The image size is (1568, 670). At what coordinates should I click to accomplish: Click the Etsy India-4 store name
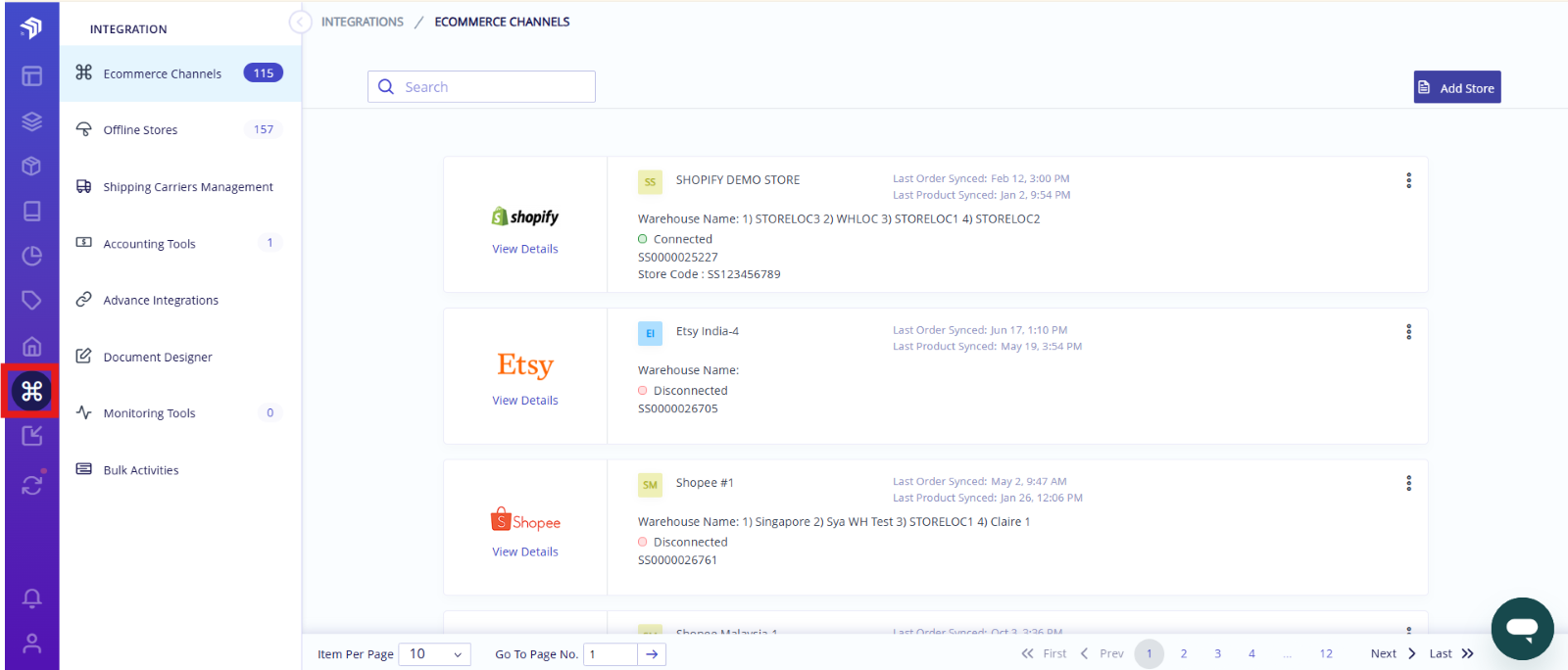[708, 331]
